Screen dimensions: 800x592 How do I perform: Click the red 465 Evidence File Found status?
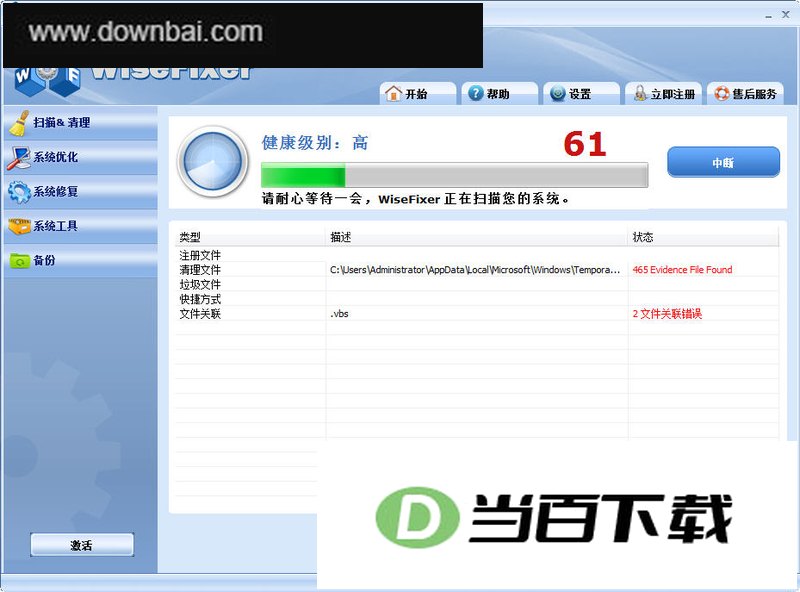(683, 269)
